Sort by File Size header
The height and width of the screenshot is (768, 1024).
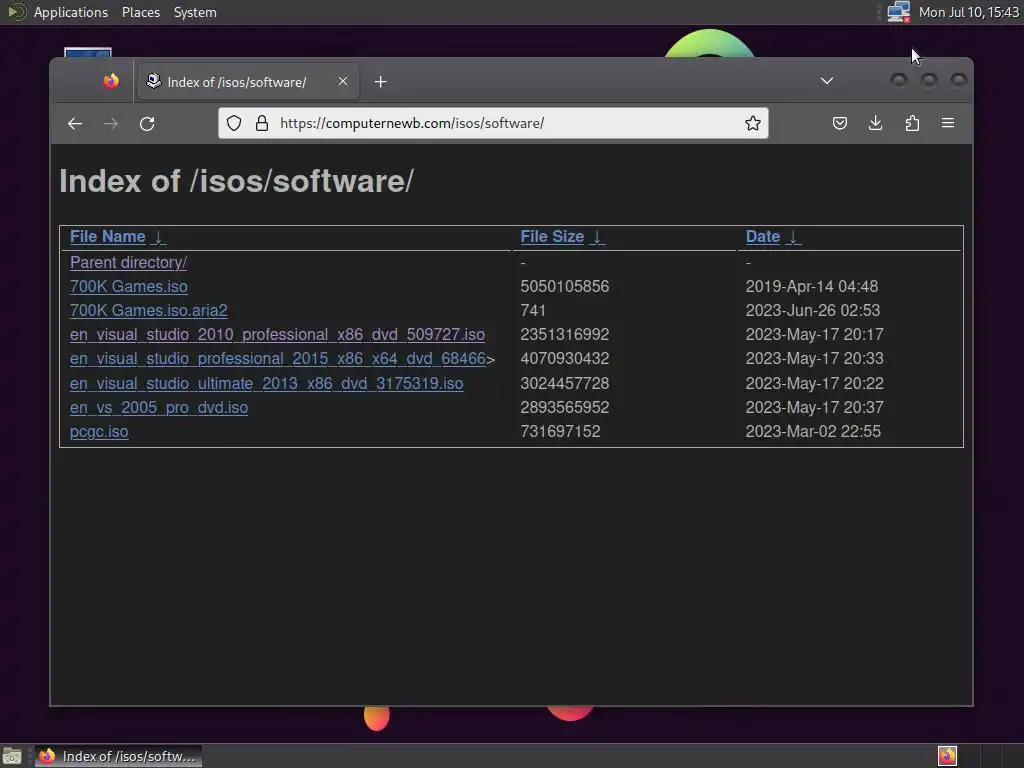tap(552, 236)
